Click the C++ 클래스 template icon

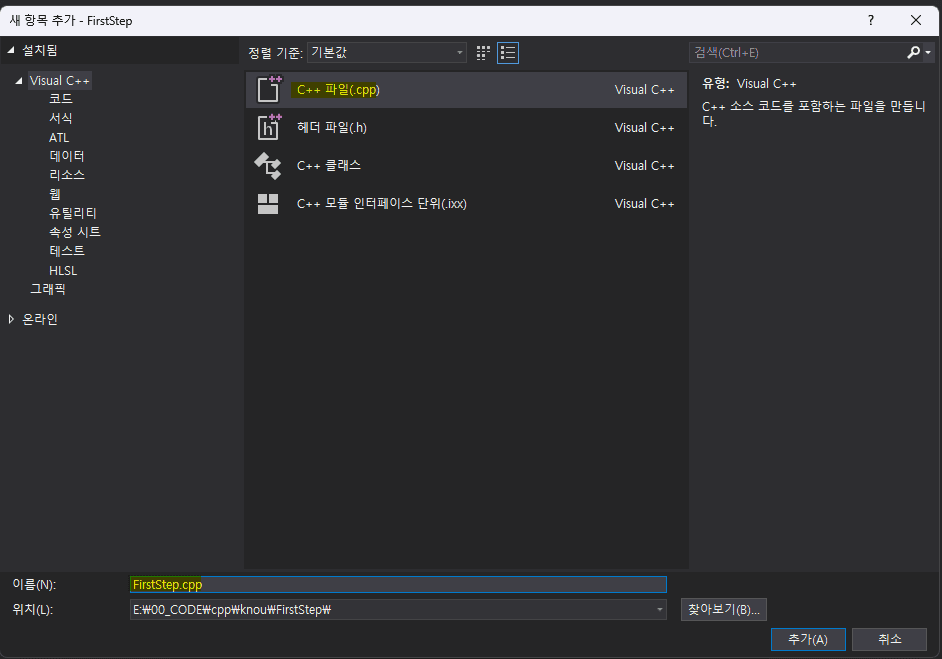pos(268,165)
